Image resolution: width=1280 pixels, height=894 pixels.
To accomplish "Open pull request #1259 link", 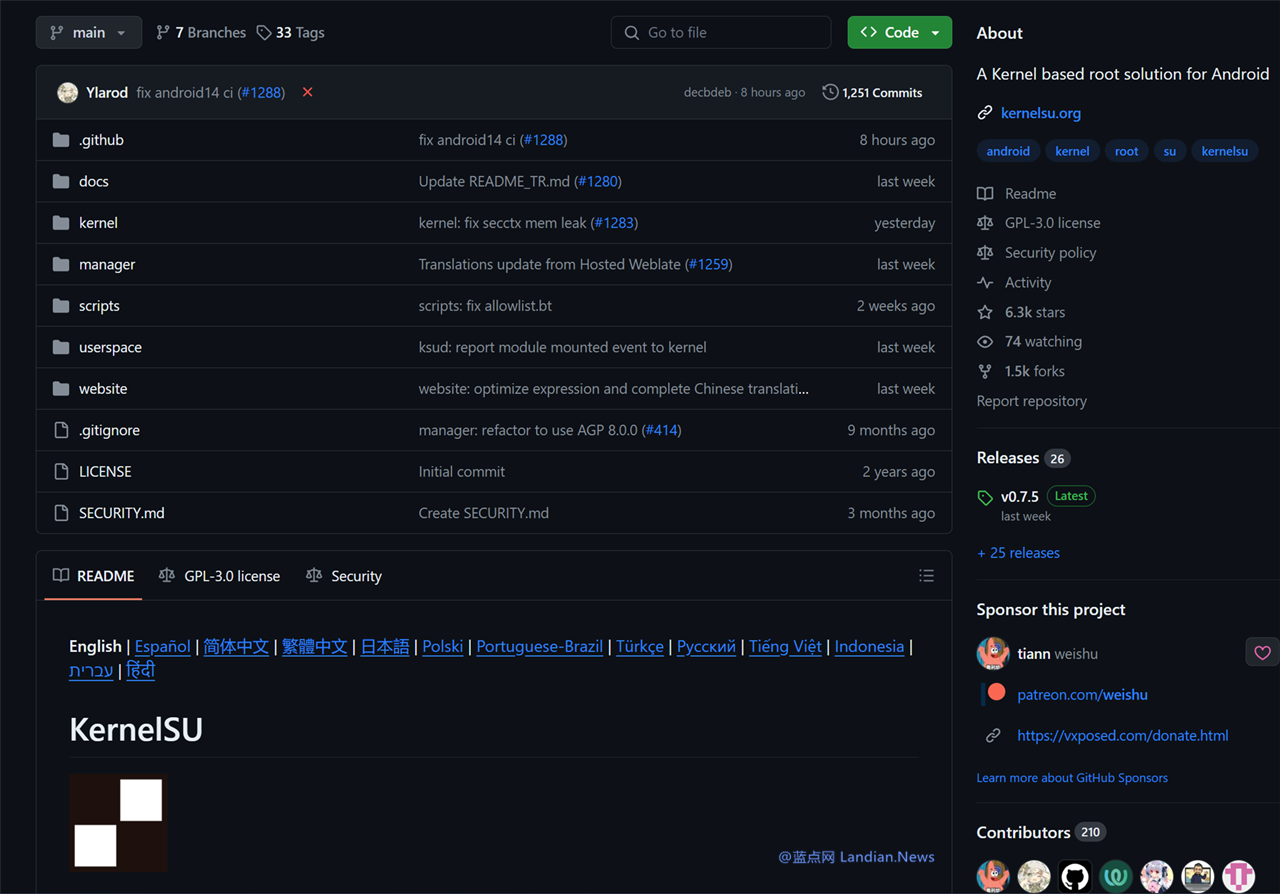I will pos(709,264).
